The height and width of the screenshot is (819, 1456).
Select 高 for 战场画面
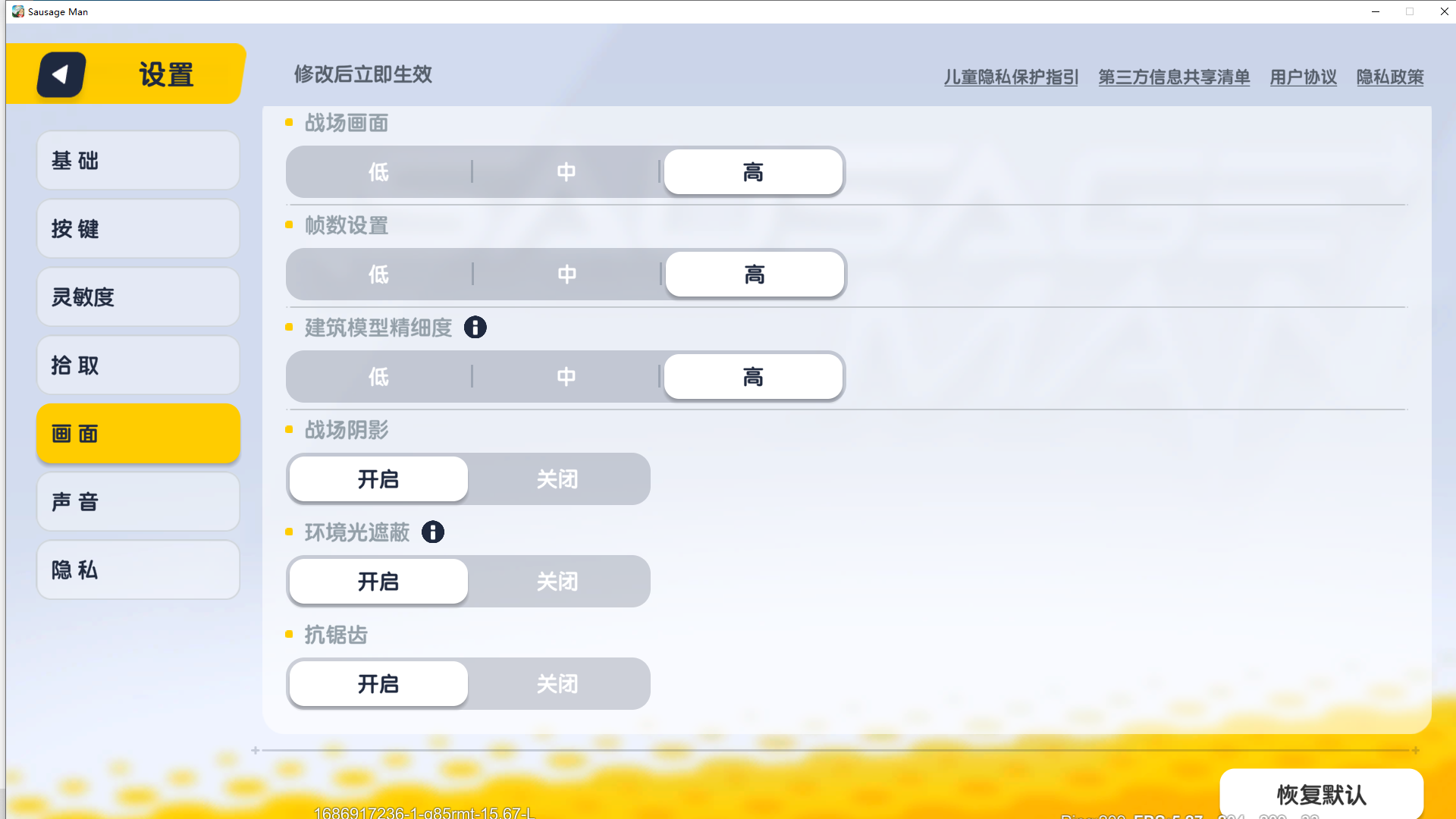[x=753, y=172]
